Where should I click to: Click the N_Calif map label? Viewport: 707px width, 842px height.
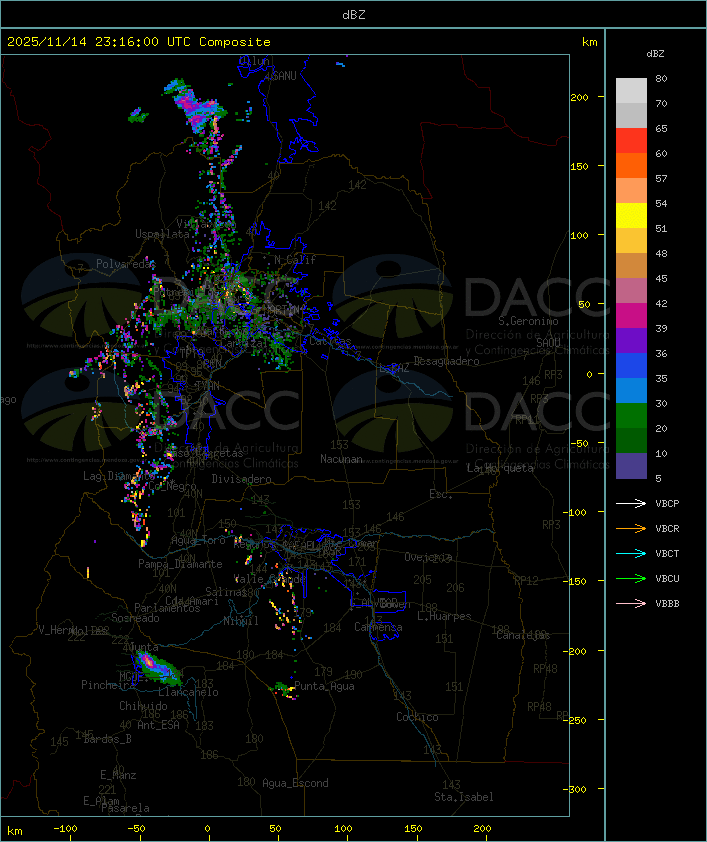click(295, 260)
